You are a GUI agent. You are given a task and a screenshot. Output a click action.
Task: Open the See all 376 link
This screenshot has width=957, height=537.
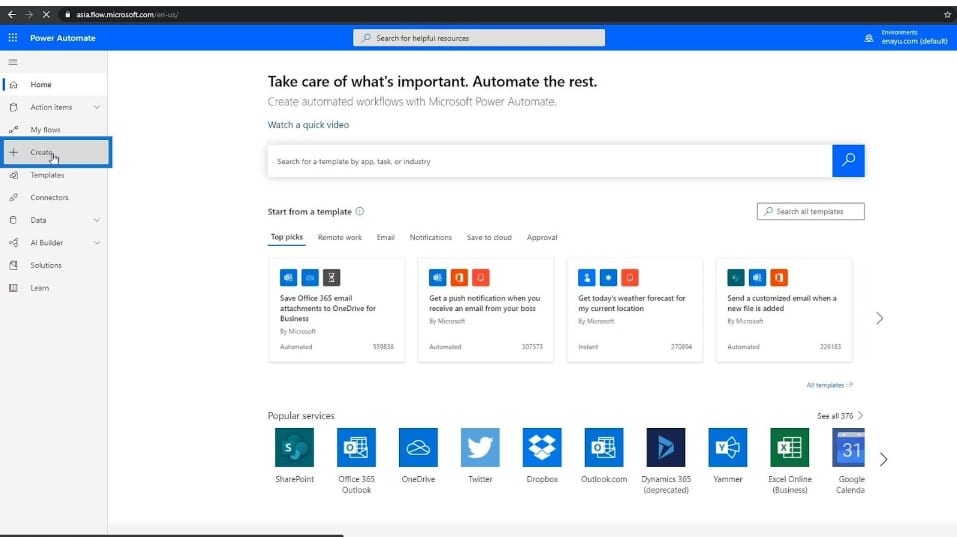[x=840, y=416]
